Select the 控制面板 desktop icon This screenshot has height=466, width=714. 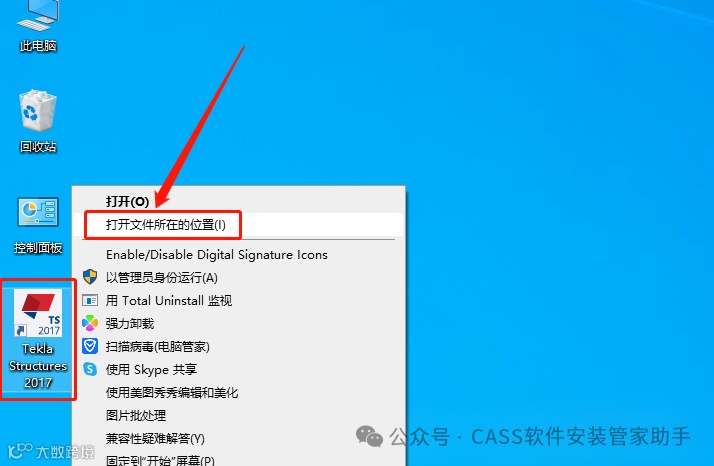(38, 225)
